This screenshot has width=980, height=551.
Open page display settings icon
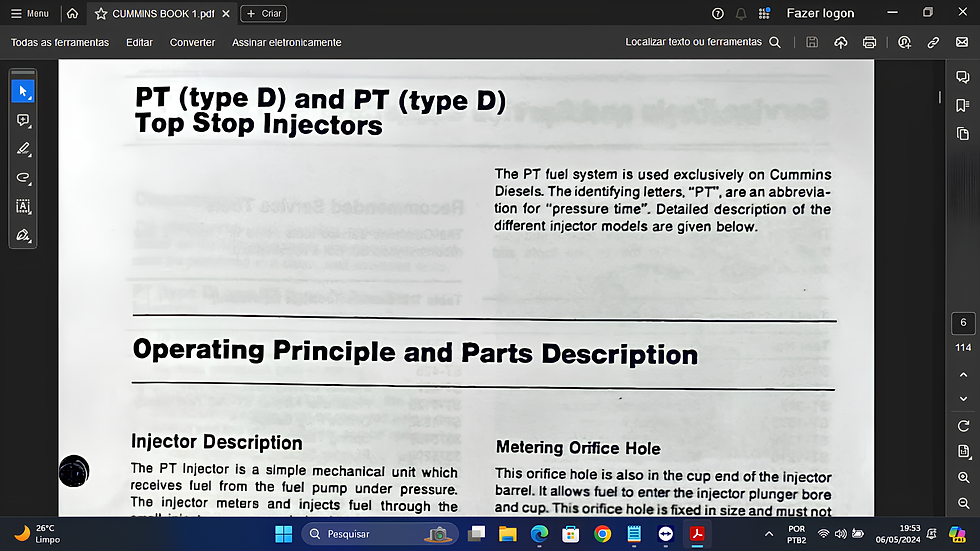[x=963, y=451]
